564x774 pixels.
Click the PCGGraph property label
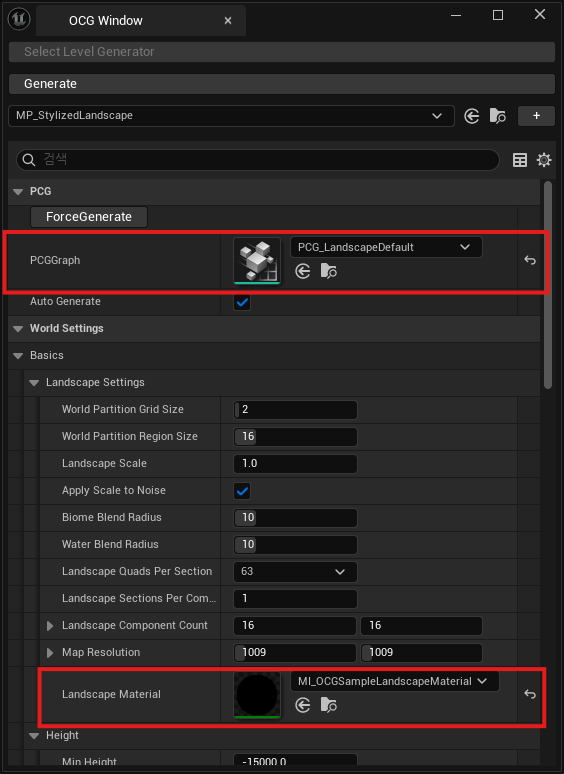pos(55,261)
